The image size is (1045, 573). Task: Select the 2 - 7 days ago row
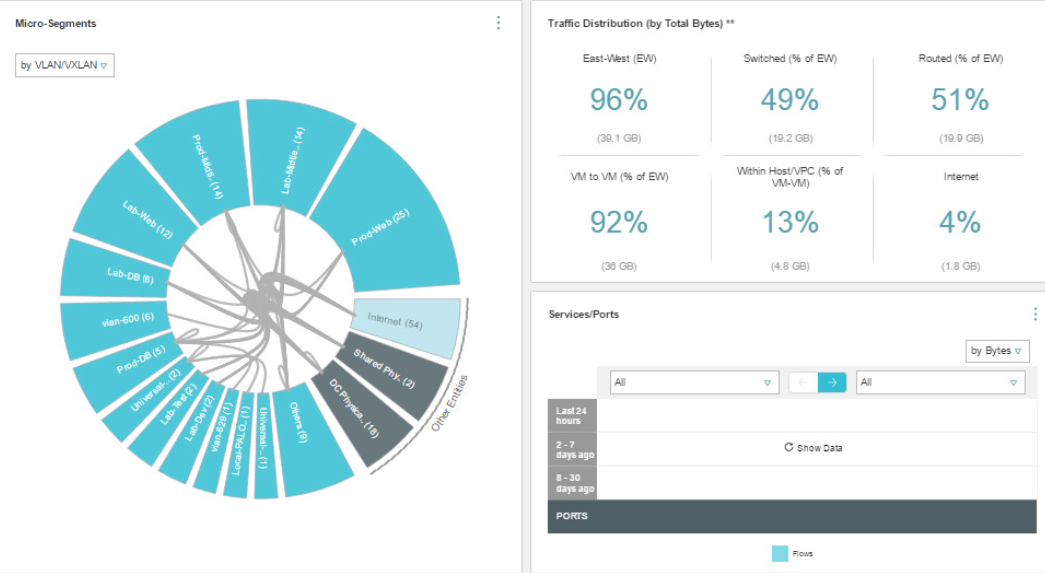pos(571,449)
